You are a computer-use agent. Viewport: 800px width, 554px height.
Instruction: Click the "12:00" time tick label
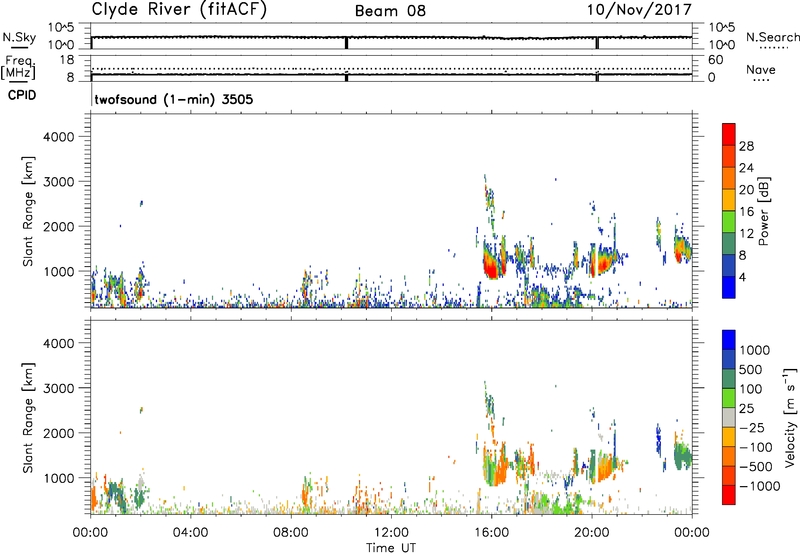click(391, 533)
